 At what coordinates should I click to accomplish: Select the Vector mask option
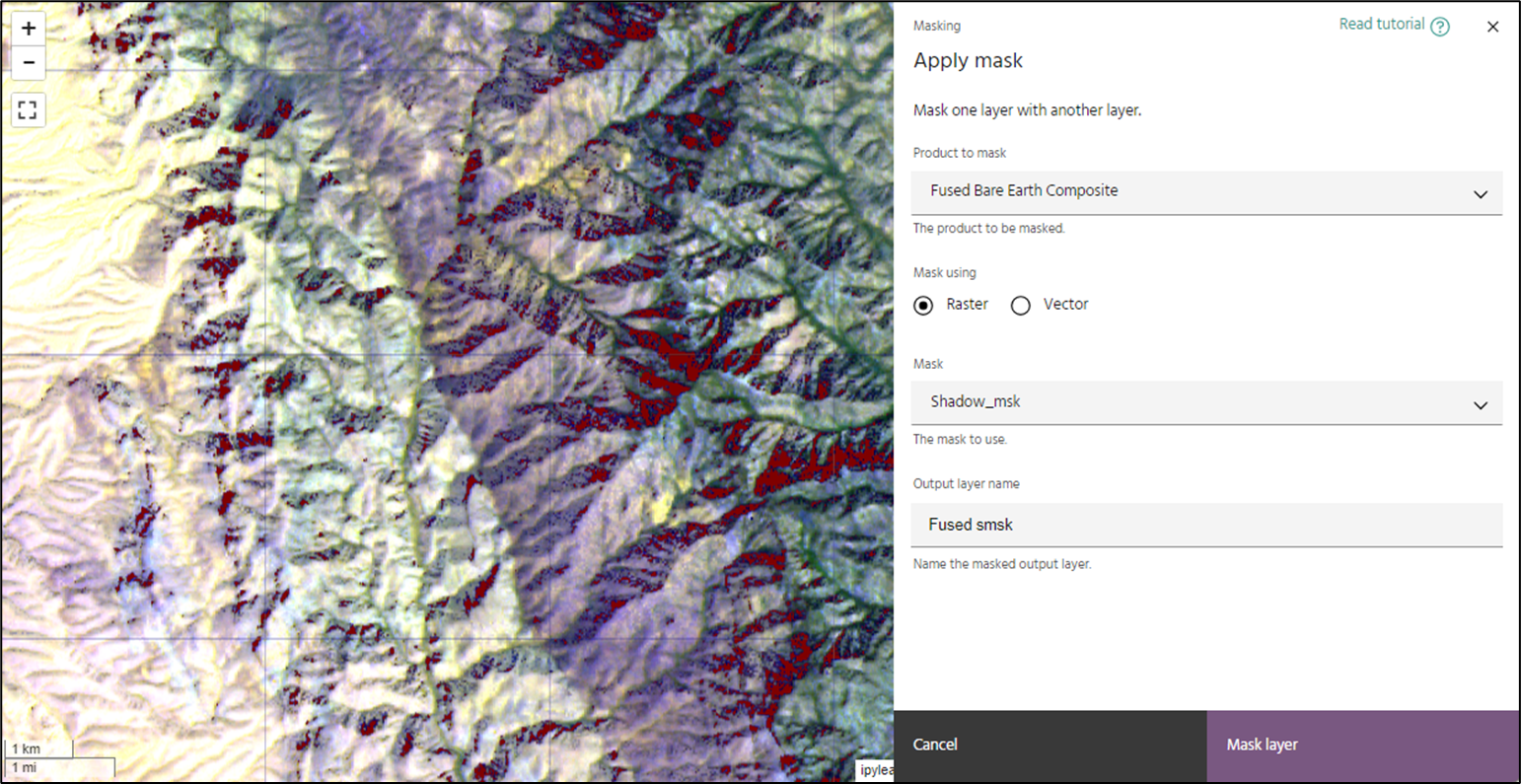coord(1021,305)
